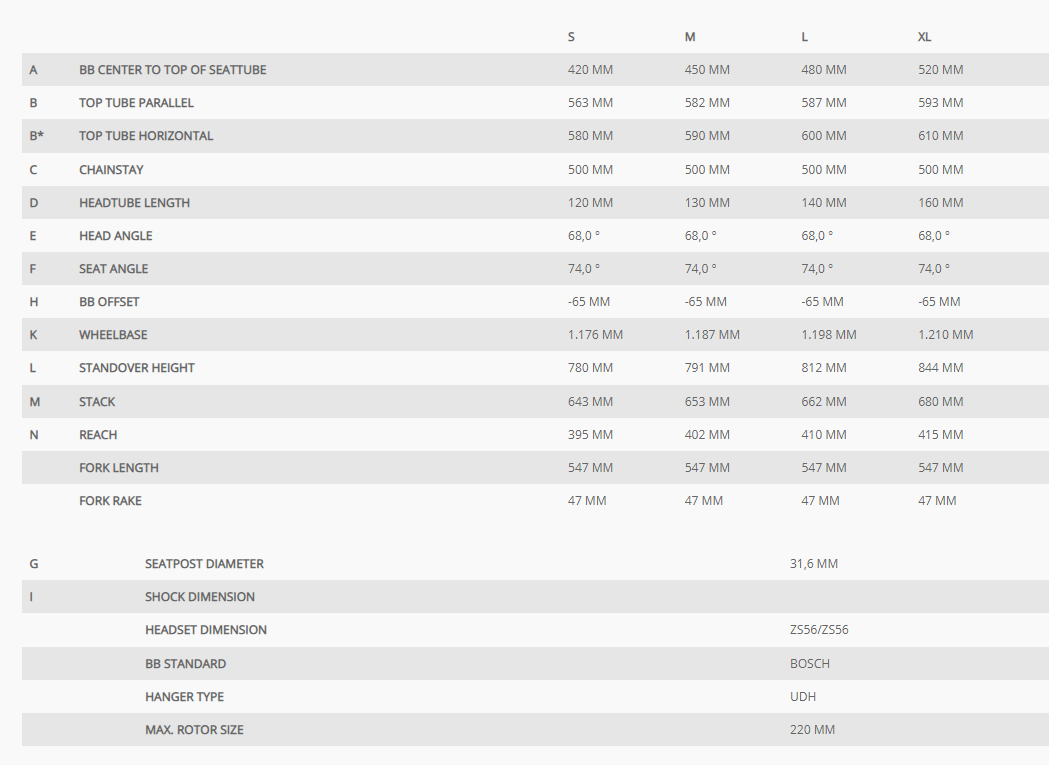Image resolution: width=1049 pixels, height=765 pixels.
Task: Click the L size column header
Action: [x=804, y=37]
